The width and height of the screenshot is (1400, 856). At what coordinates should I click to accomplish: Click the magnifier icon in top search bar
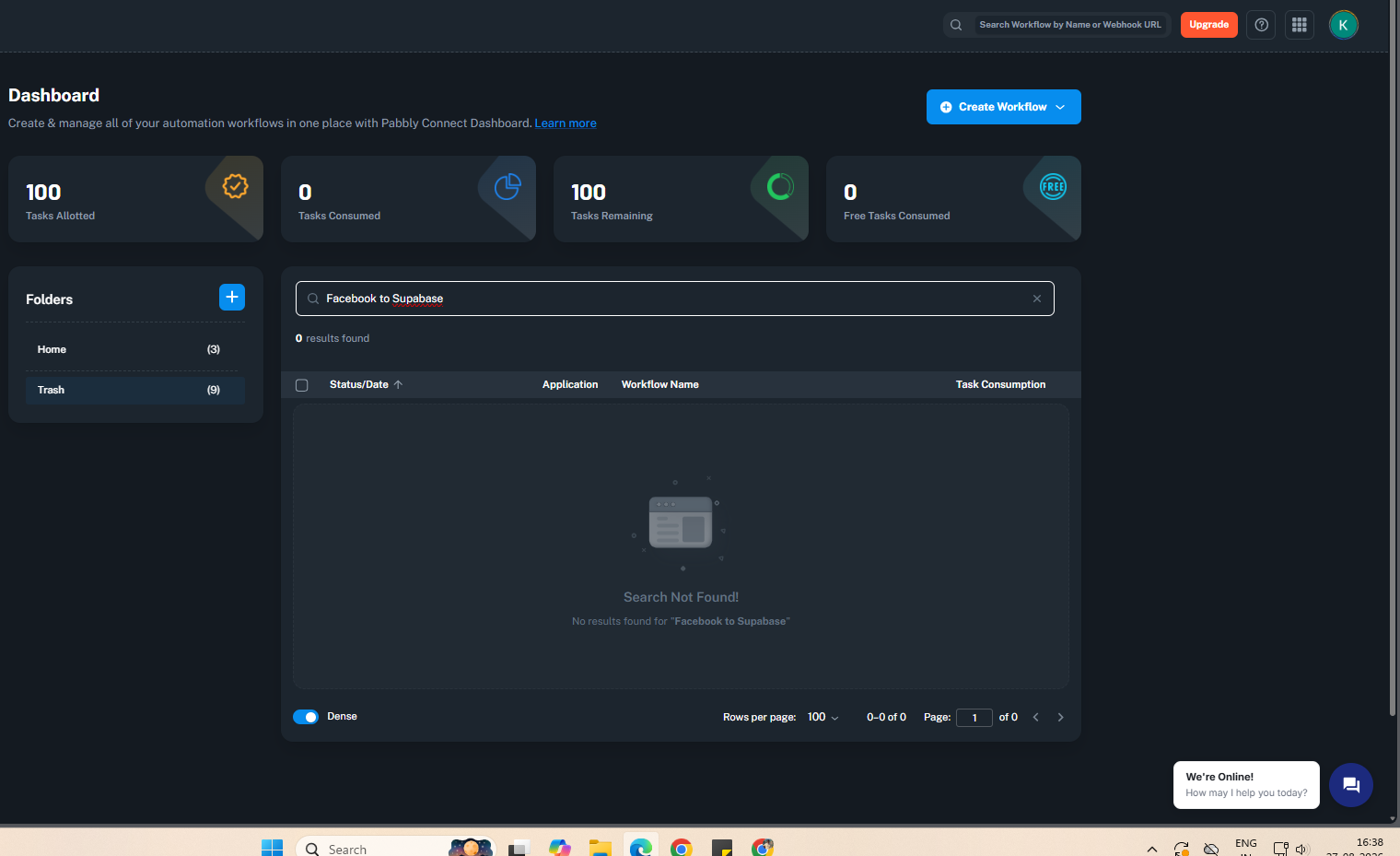956,25
